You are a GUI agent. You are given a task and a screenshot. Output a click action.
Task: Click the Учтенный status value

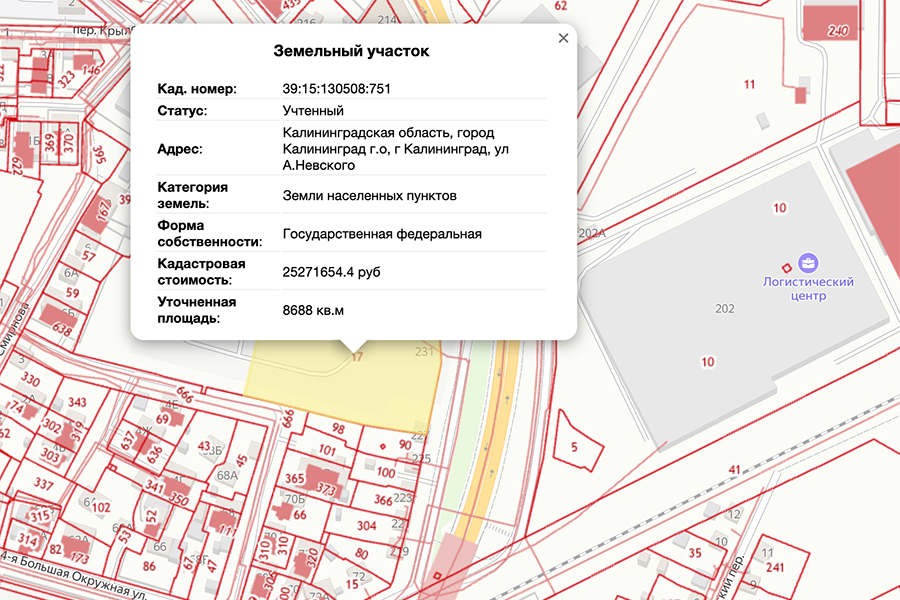pos(313,110)
